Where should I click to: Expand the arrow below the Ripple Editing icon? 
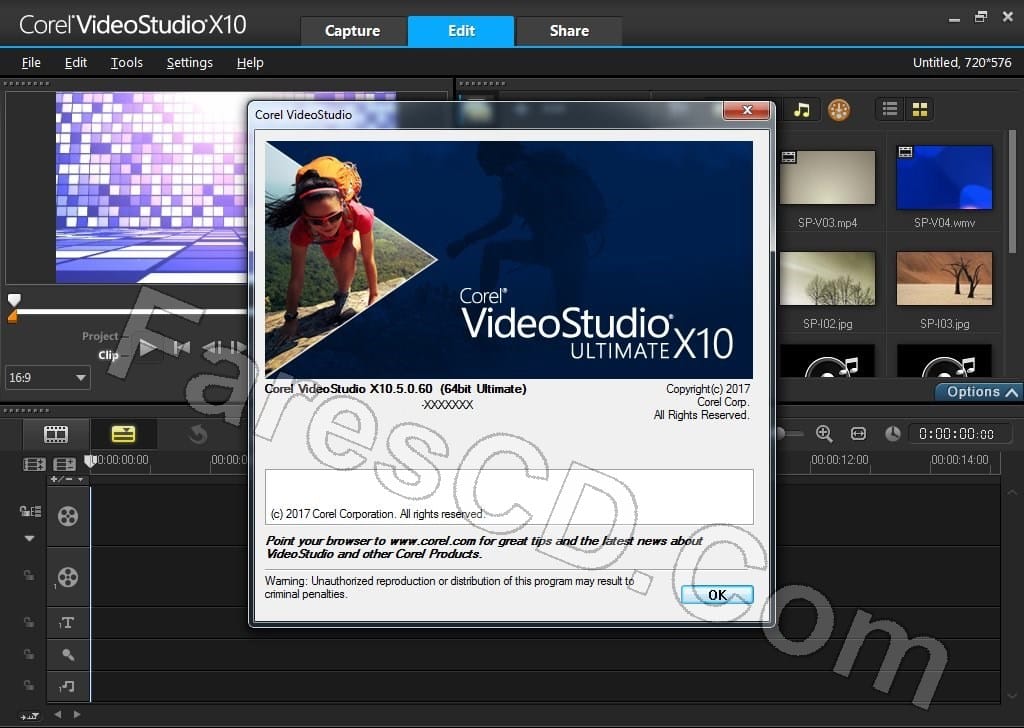29,539
